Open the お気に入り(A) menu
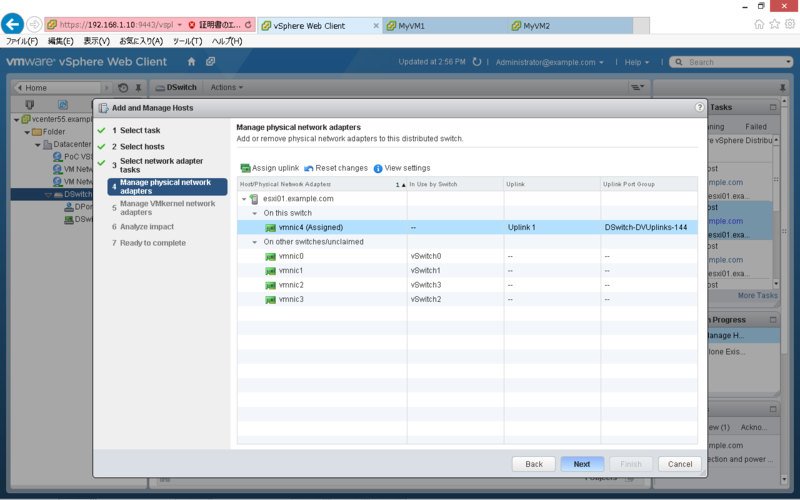 point(141,41)
